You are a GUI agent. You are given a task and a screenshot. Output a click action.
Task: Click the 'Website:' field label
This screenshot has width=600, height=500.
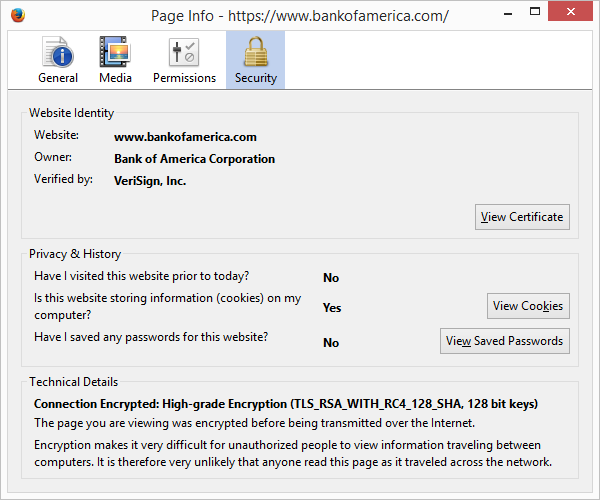point(56,135)
